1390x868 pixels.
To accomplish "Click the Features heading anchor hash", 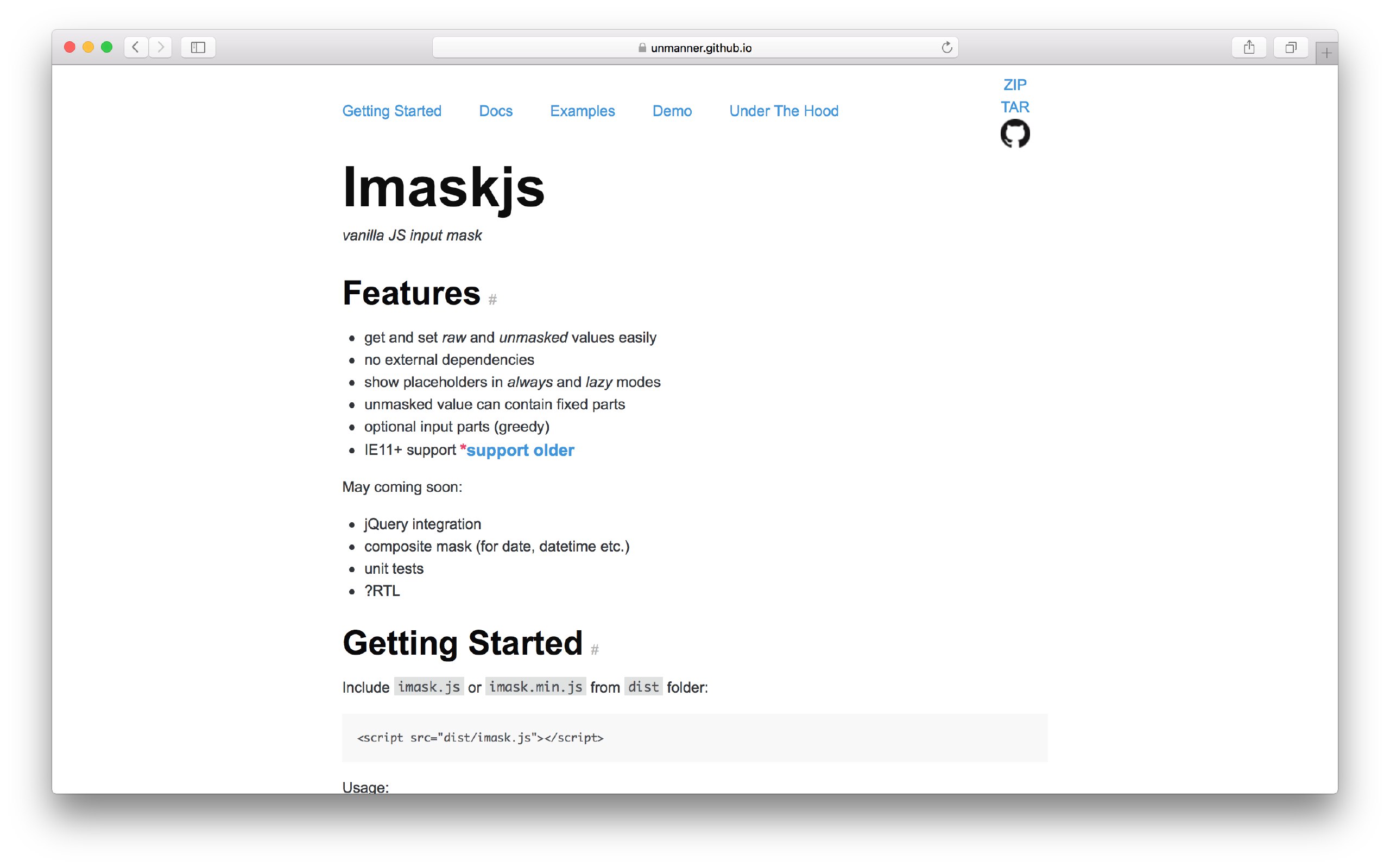I will (492, 300).
